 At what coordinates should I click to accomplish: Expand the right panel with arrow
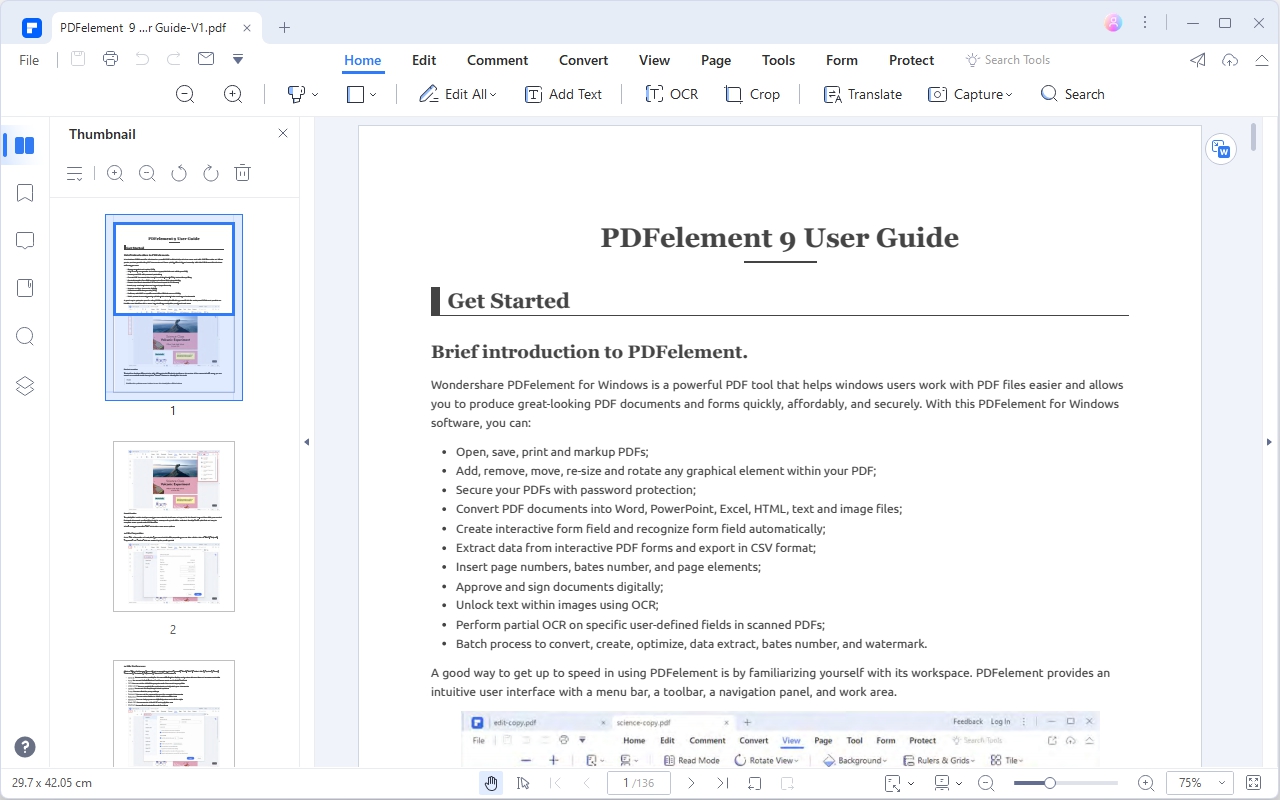tap(1270, 441)
